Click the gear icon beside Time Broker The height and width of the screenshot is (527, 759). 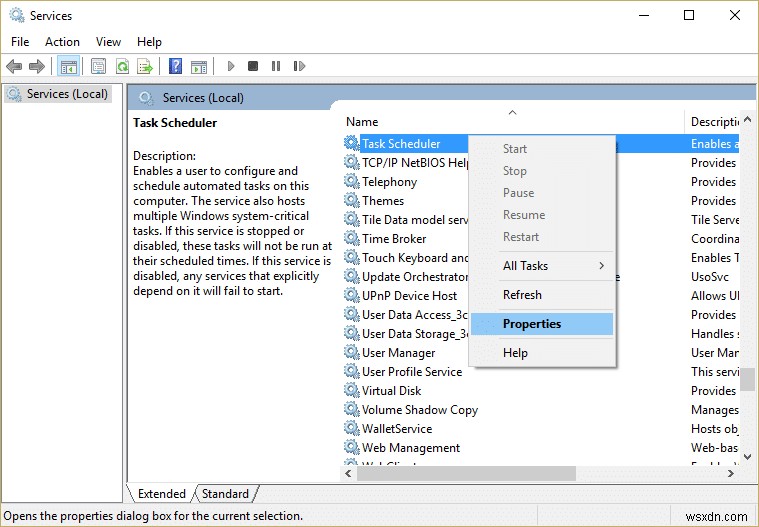tap(351, 238)
